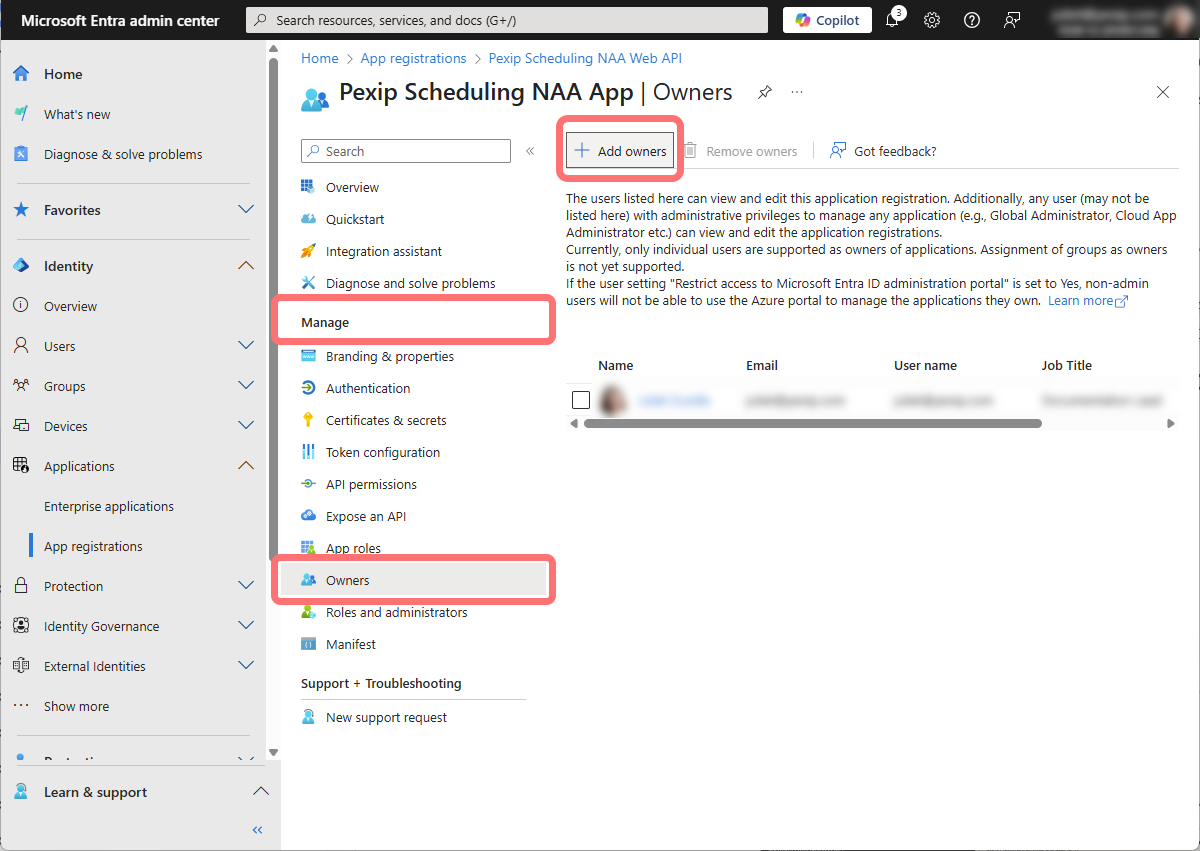Click the top search resources field
1200x851 pixels.
click(507, 20)
